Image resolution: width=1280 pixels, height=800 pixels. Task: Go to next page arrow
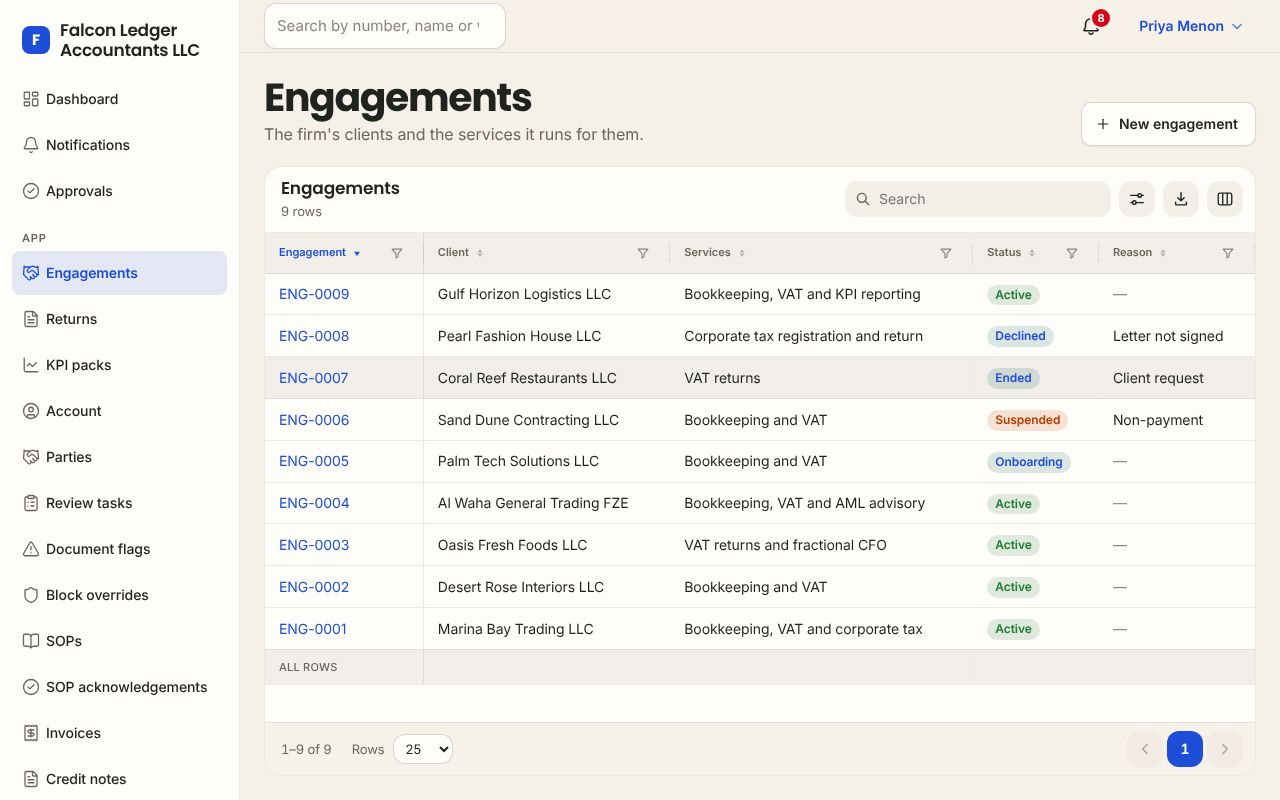point(1225,749)
